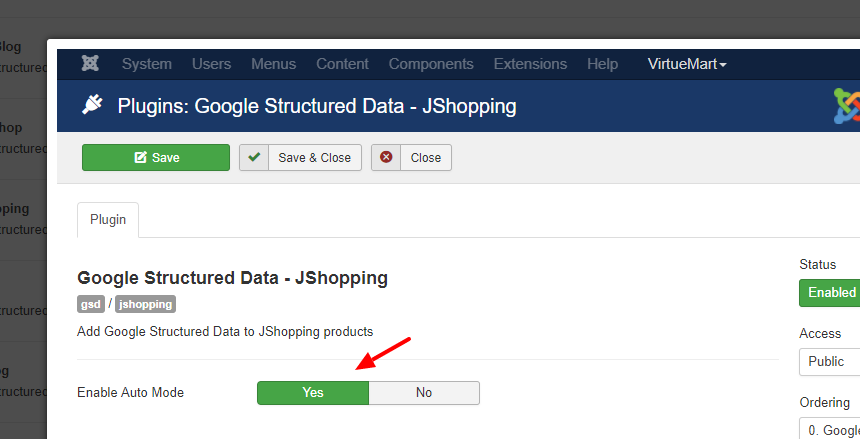Viewport: 860px width, 439px height.
Task: Save and close the plugin settings
Action: point(301,157)
